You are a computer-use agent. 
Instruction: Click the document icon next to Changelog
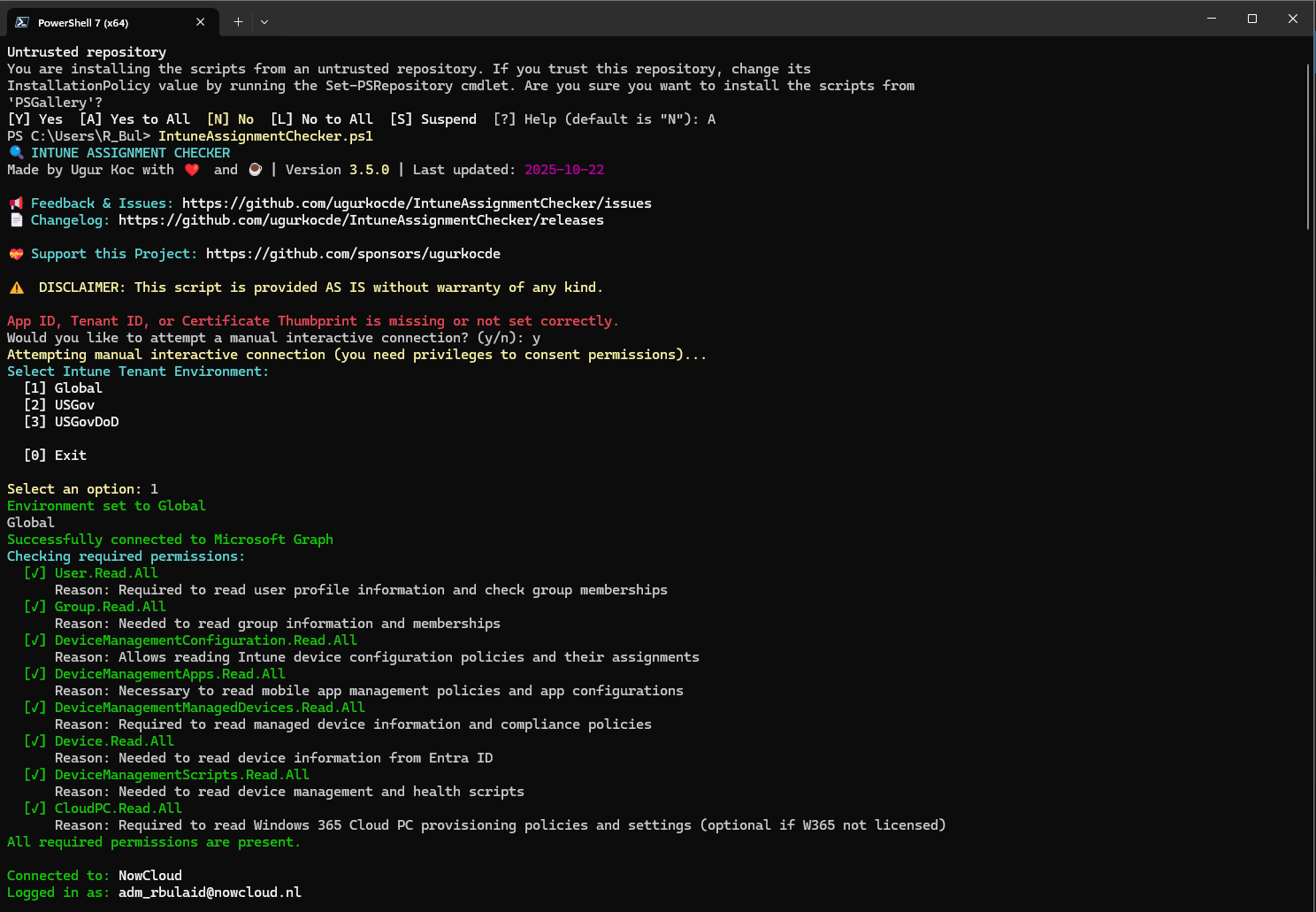(16, 220)
